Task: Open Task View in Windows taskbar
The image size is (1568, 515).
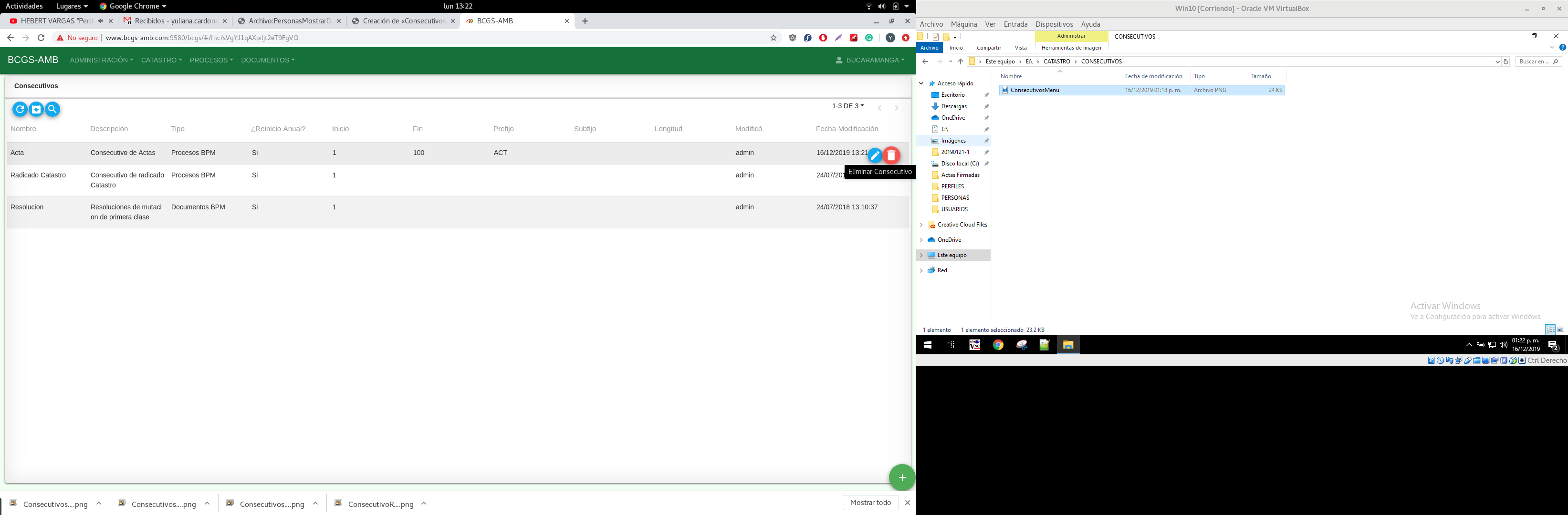Action: (950, 345)
